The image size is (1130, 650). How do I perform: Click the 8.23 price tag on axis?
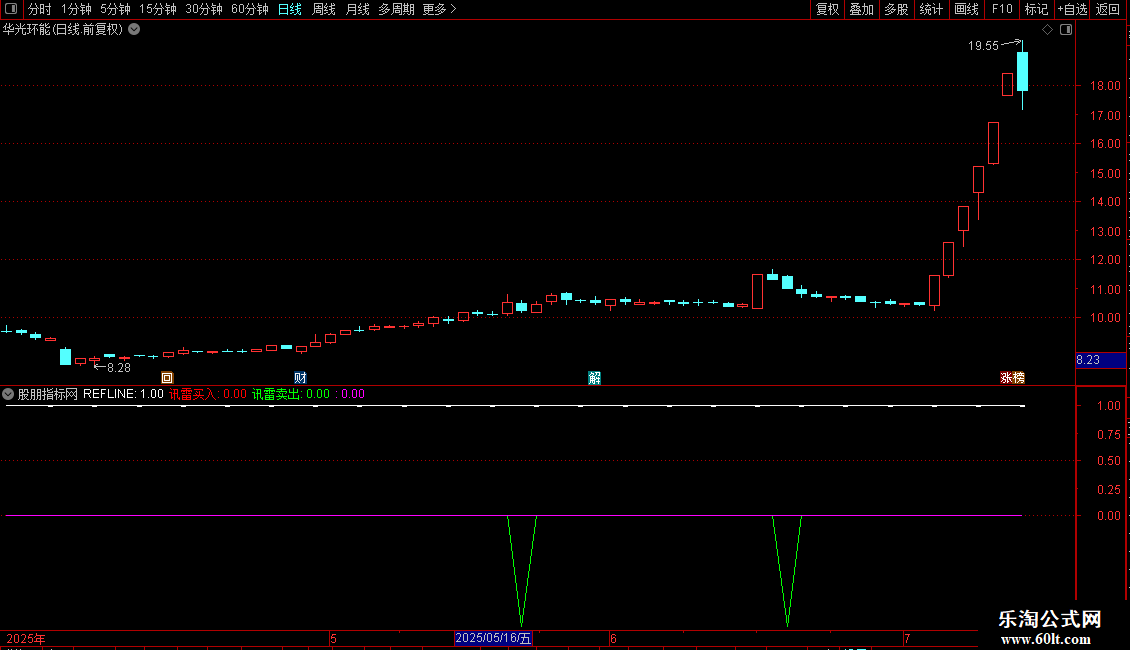1089,359
